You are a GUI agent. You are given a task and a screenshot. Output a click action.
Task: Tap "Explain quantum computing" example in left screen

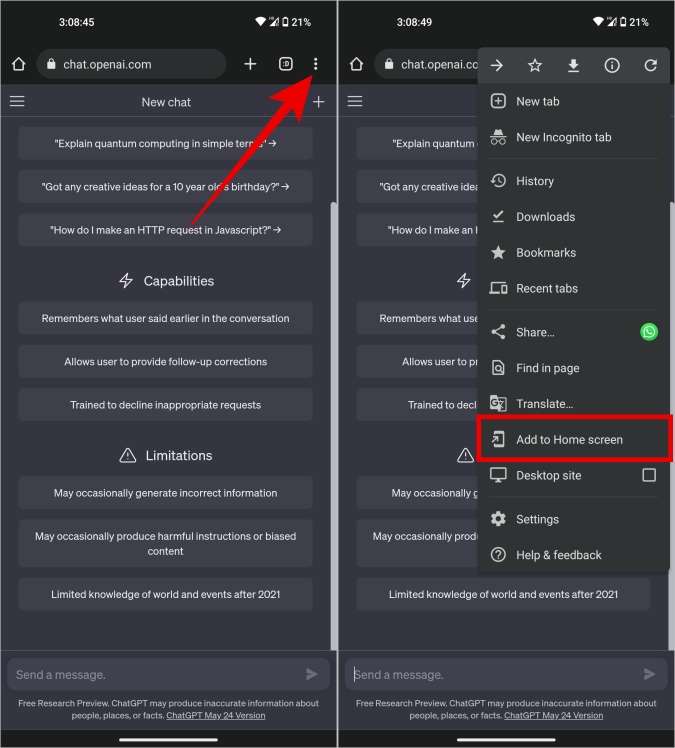click(166, 143)
